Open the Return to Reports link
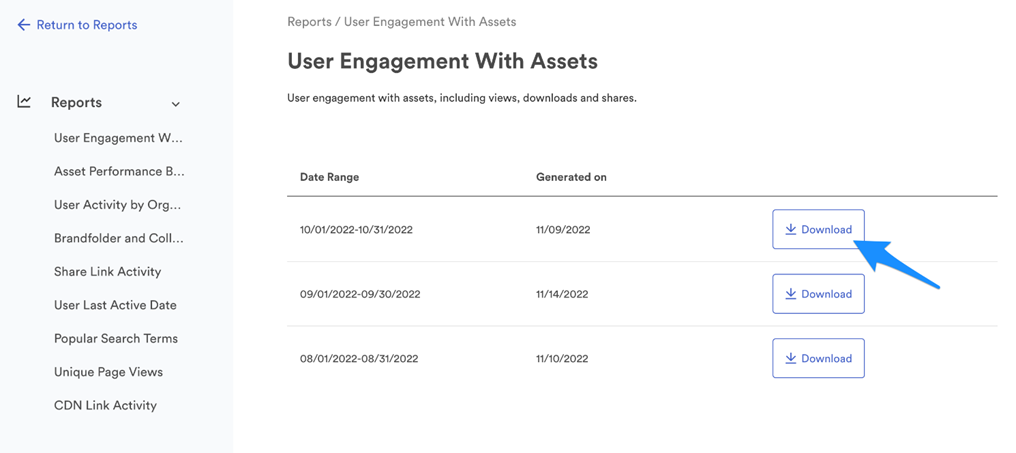 [87, 25]
